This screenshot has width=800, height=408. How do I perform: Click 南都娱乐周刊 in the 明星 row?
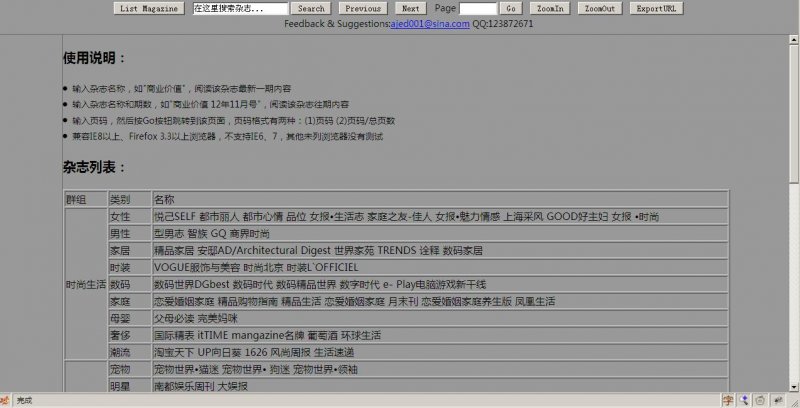tap(184, 386)
